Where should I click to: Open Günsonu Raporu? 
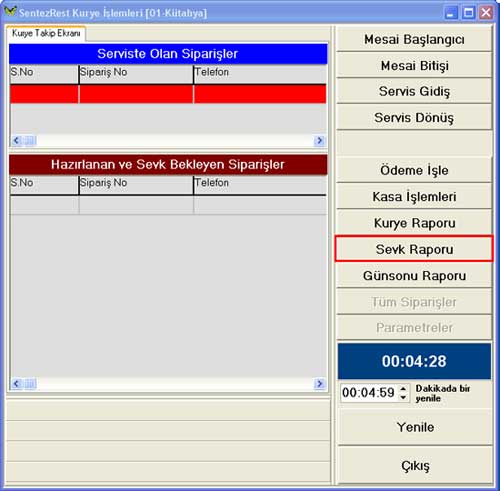414,276
